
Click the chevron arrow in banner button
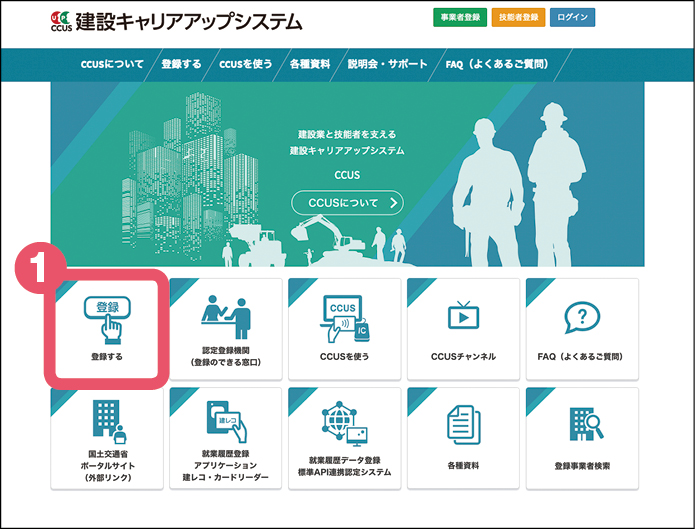(x=393, y=203)
